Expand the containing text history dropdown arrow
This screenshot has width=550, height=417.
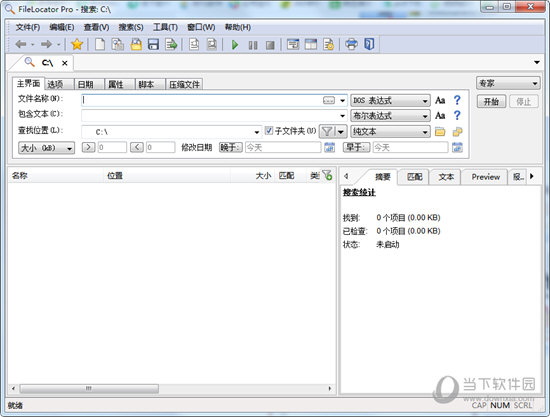342,115
